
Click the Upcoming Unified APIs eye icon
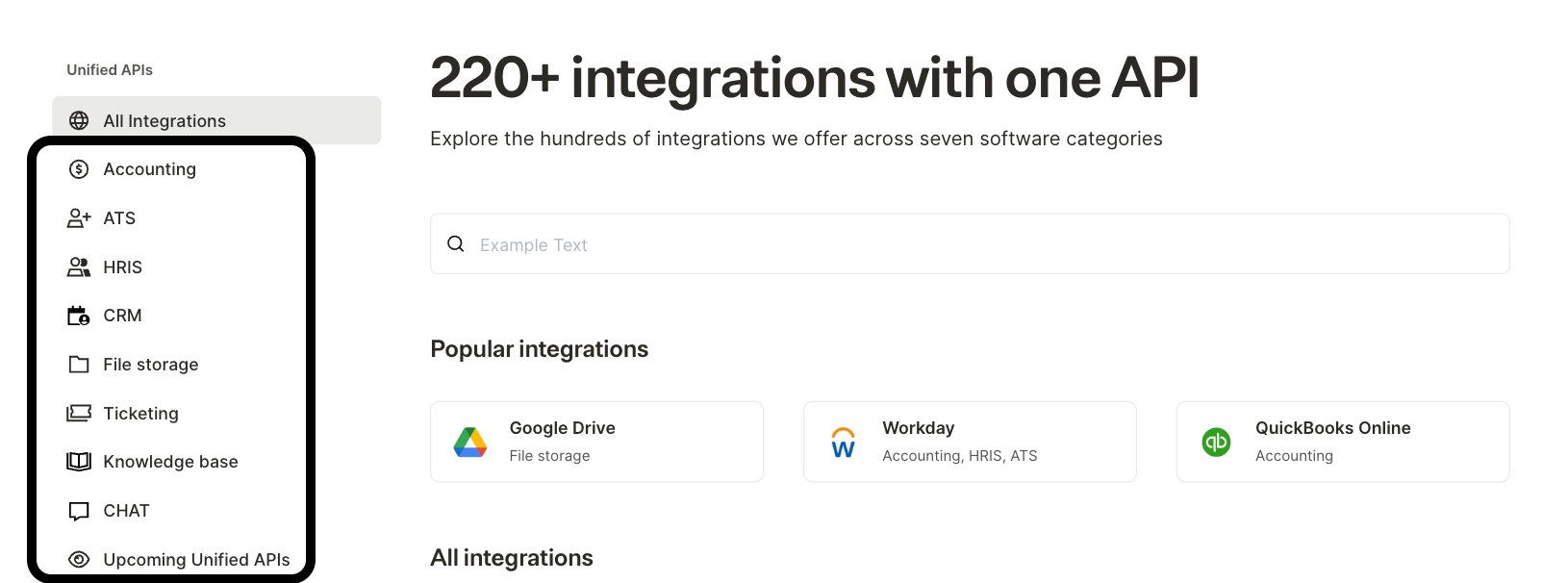coord(78,559)
